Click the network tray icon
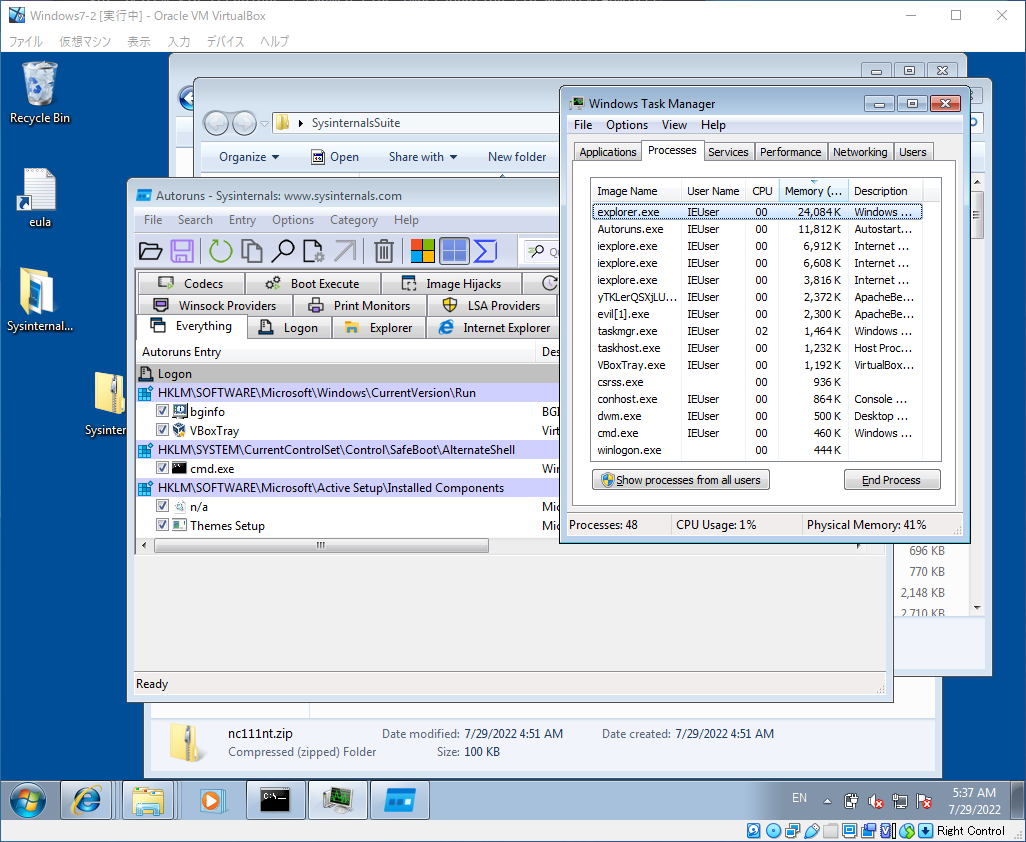 pos(900,801)
